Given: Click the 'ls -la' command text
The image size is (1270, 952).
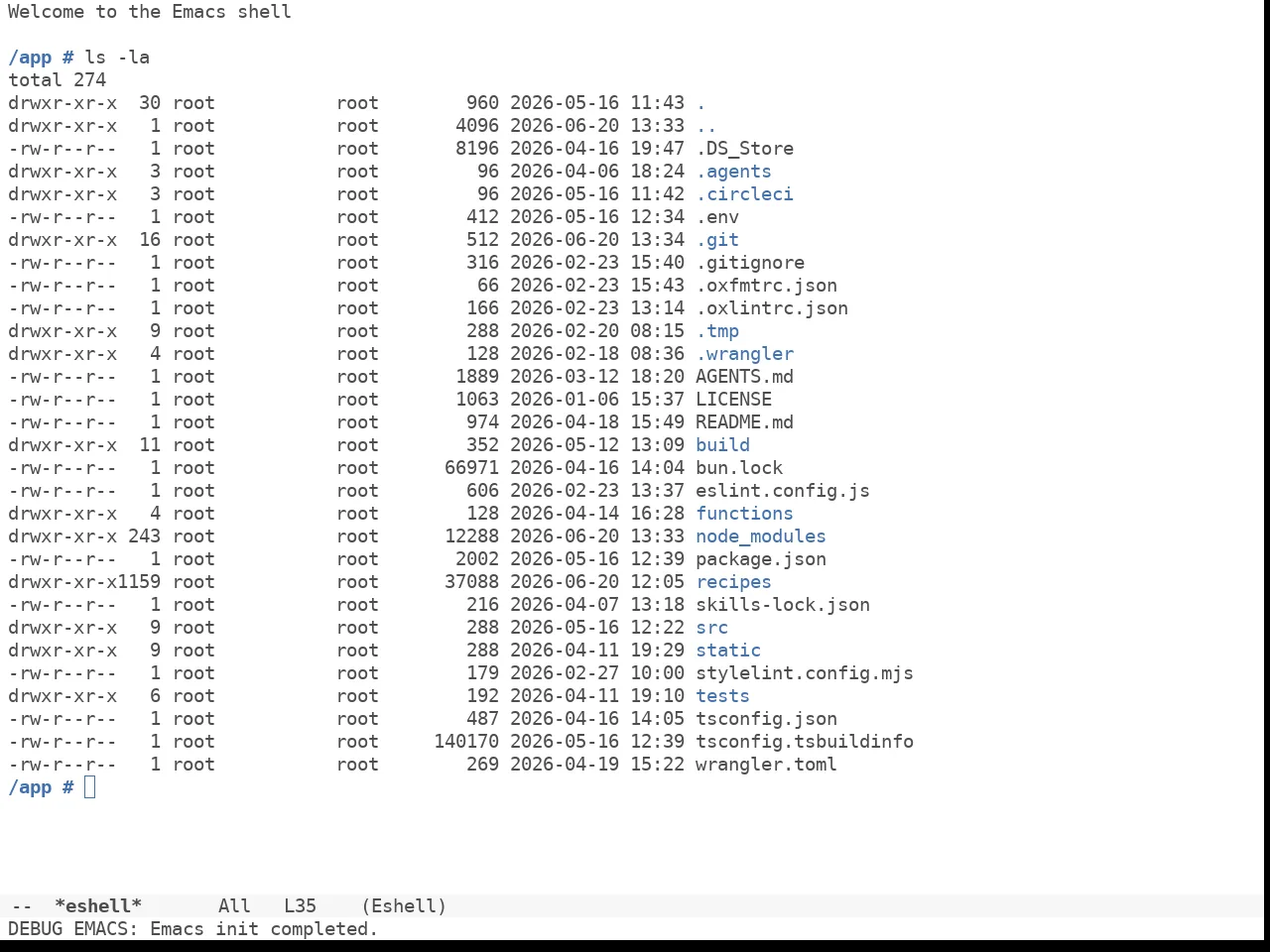Looking at the screenshot, I should [117, 58].
